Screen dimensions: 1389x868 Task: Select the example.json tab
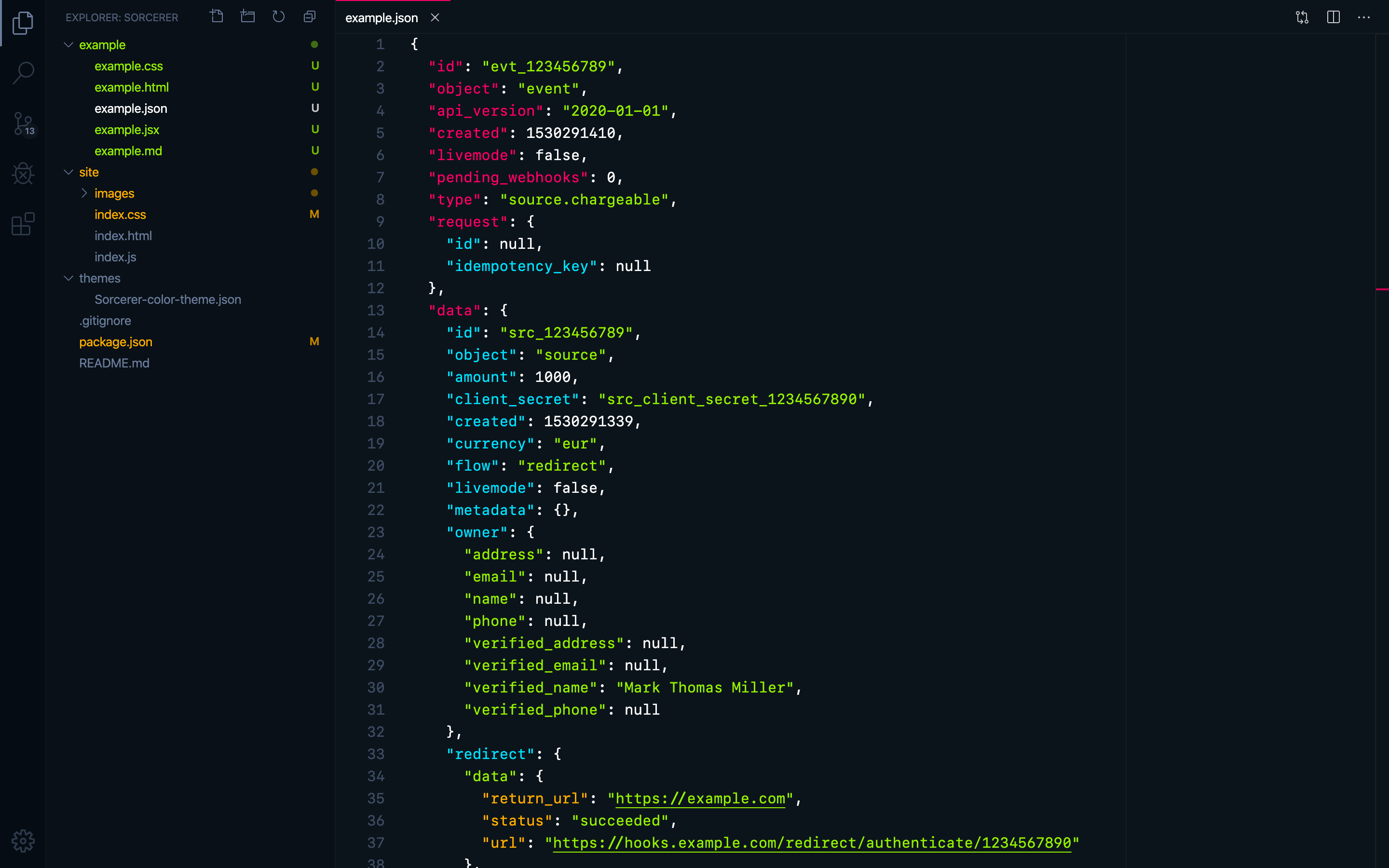pyautogui.click(x=382, y=18)
